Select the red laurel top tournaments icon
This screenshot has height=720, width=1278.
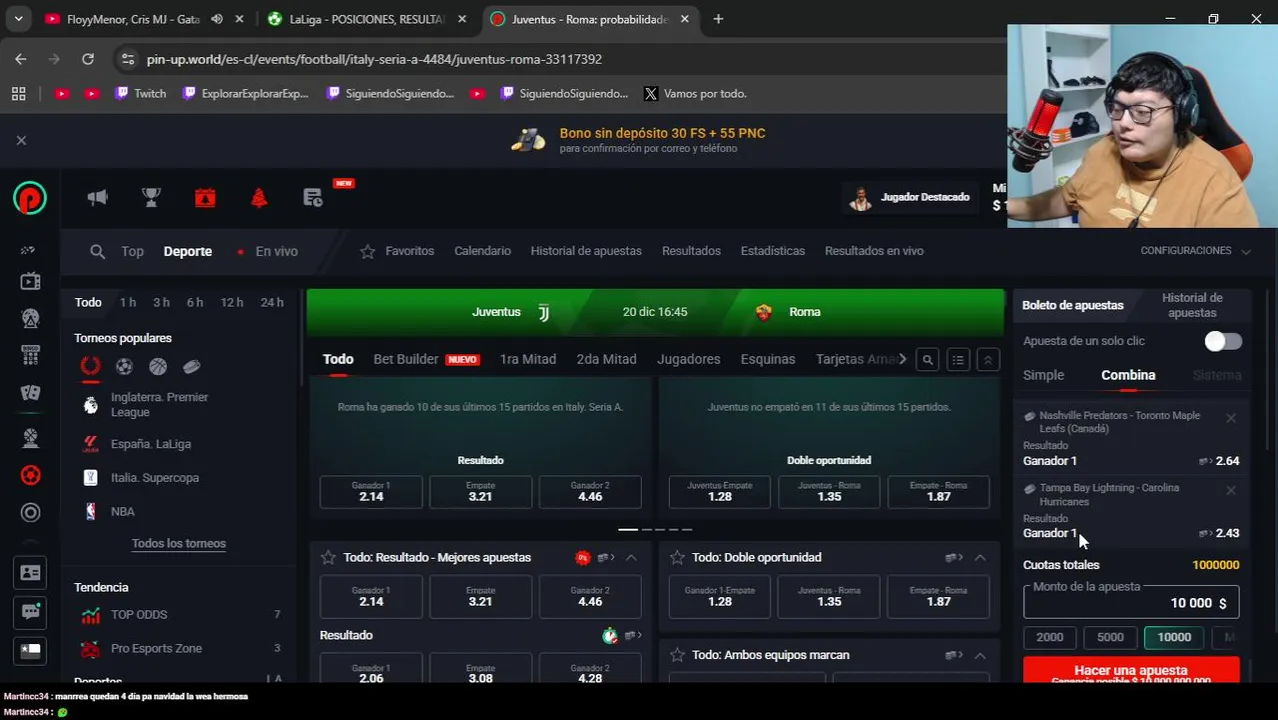tap(90, 366)
